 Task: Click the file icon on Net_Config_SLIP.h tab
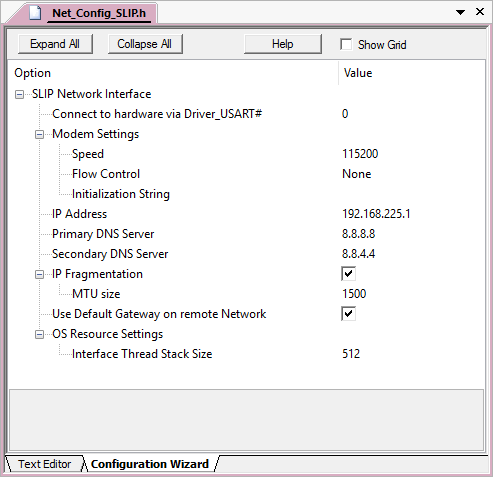(35, 13)
